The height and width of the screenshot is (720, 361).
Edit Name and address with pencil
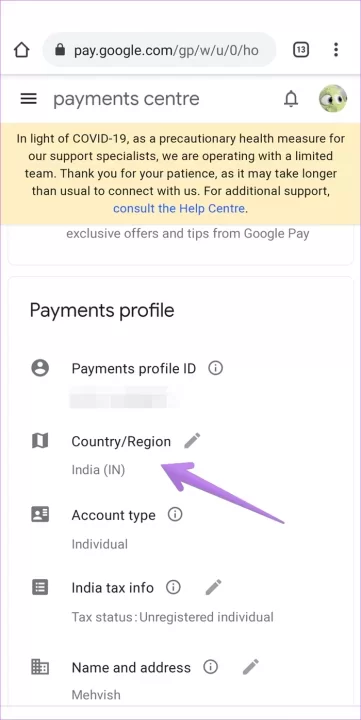(x=251, y=667)
